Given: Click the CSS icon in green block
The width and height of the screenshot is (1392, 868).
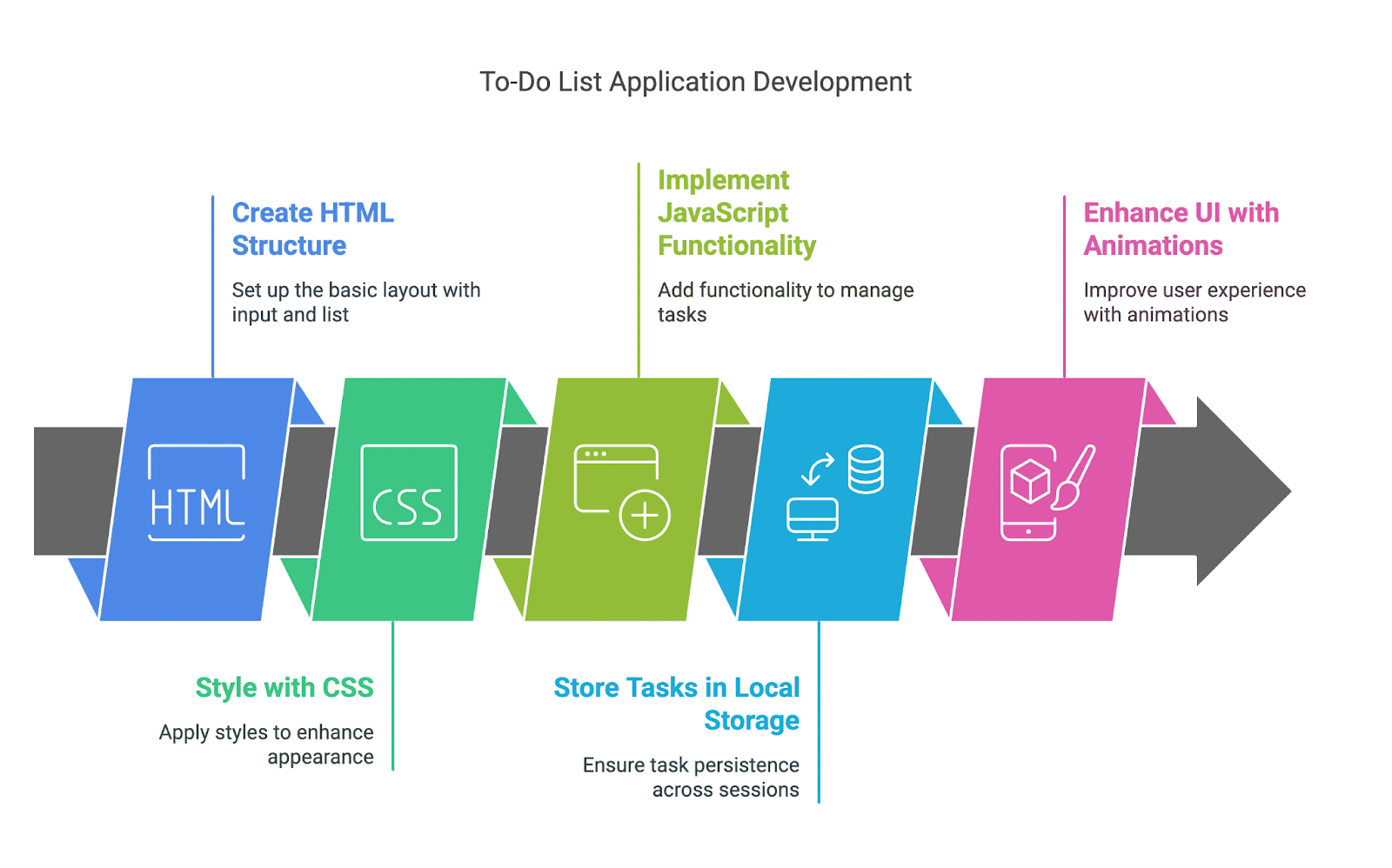Looking at the screenshot, I should (x=409, y=492).
